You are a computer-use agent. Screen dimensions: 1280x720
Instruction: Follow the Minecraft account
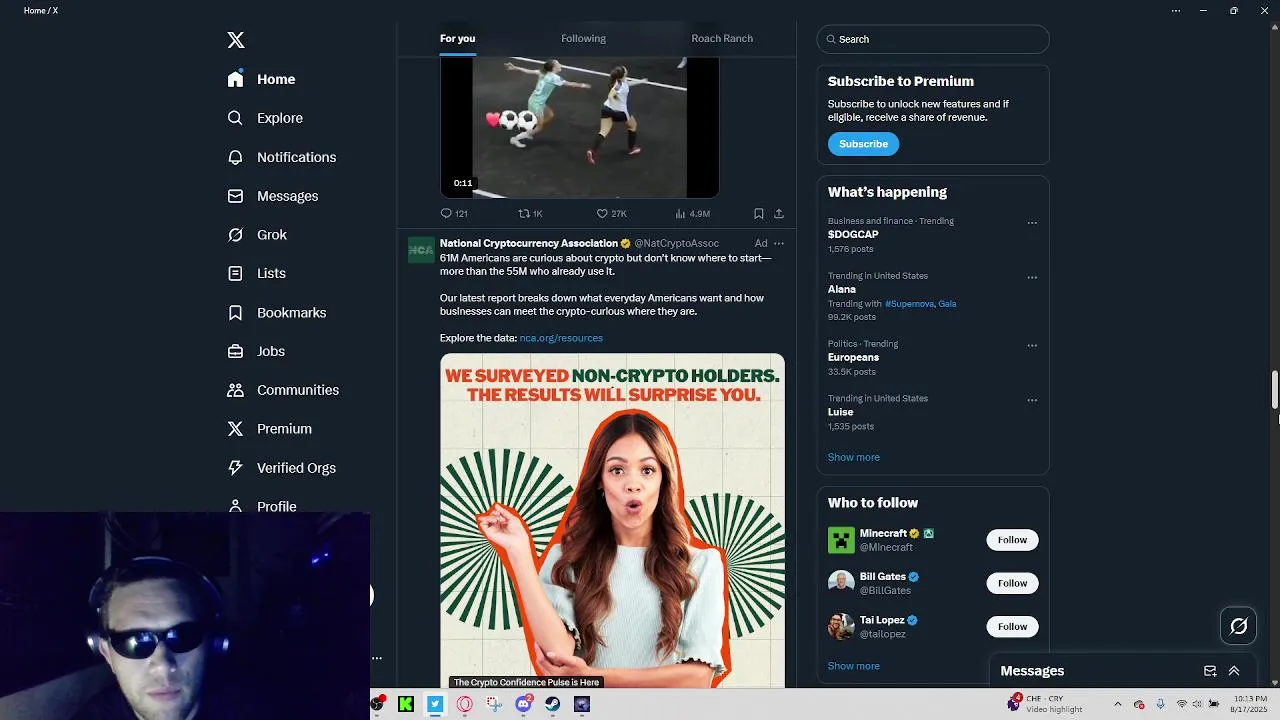(x=1012, y=540)
